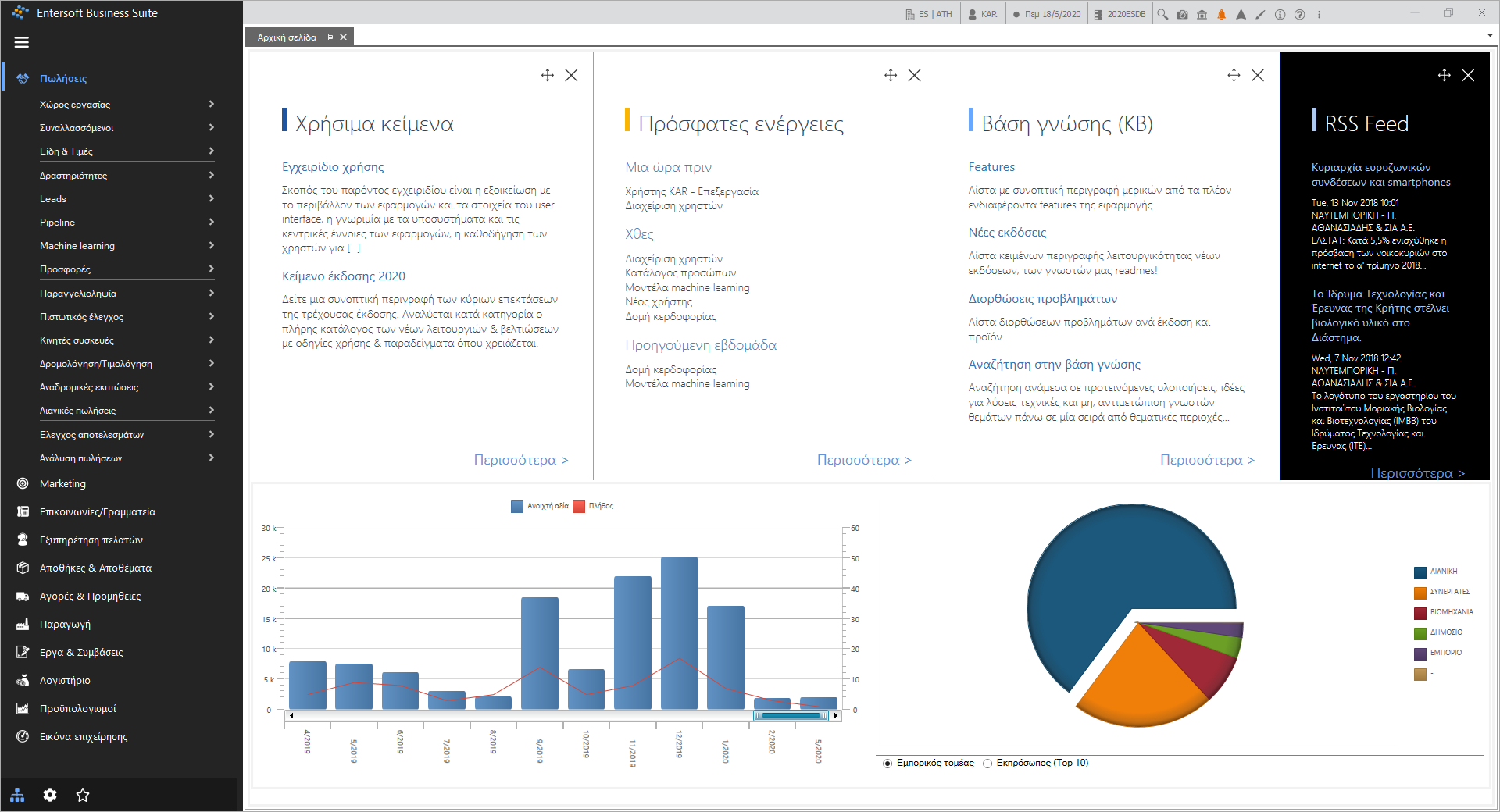Open the three-dot more options menu
1500x812 pixels.
coord(1319,14)
